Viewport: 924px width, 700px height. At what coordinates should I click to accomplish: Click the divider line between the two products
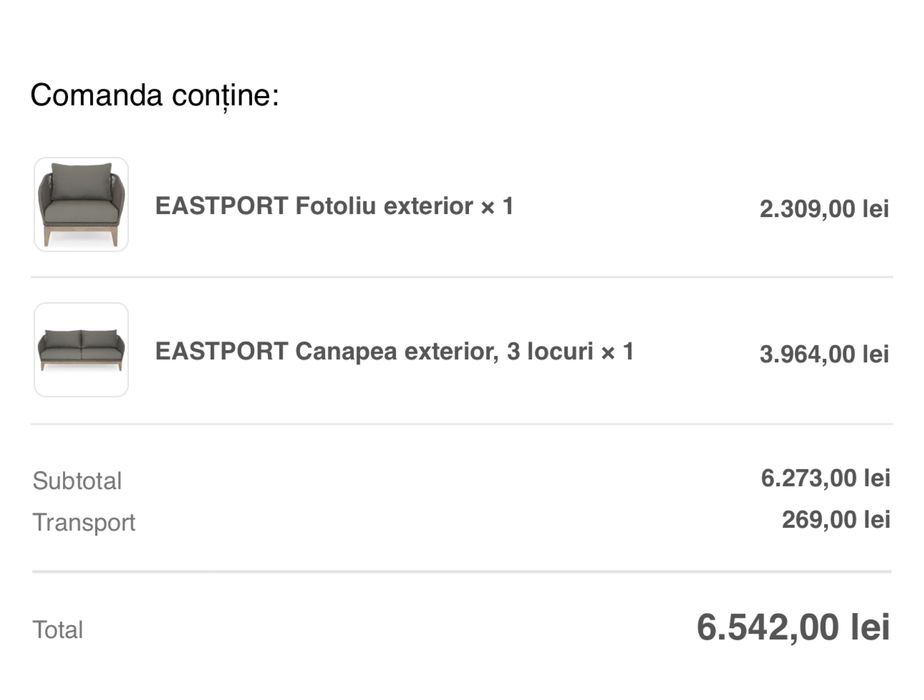[x=461, y=277]
